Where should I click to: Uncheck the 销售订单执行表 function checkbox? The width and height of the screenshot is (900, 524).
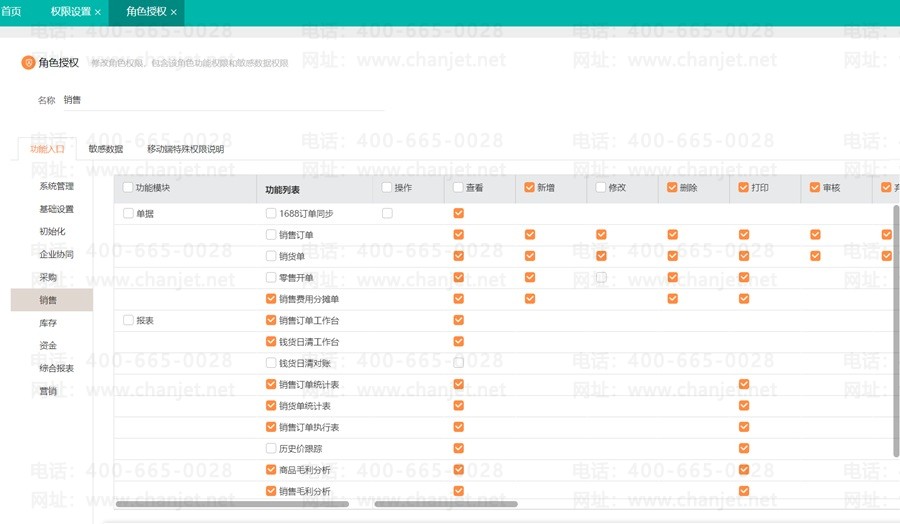point(271,427)
